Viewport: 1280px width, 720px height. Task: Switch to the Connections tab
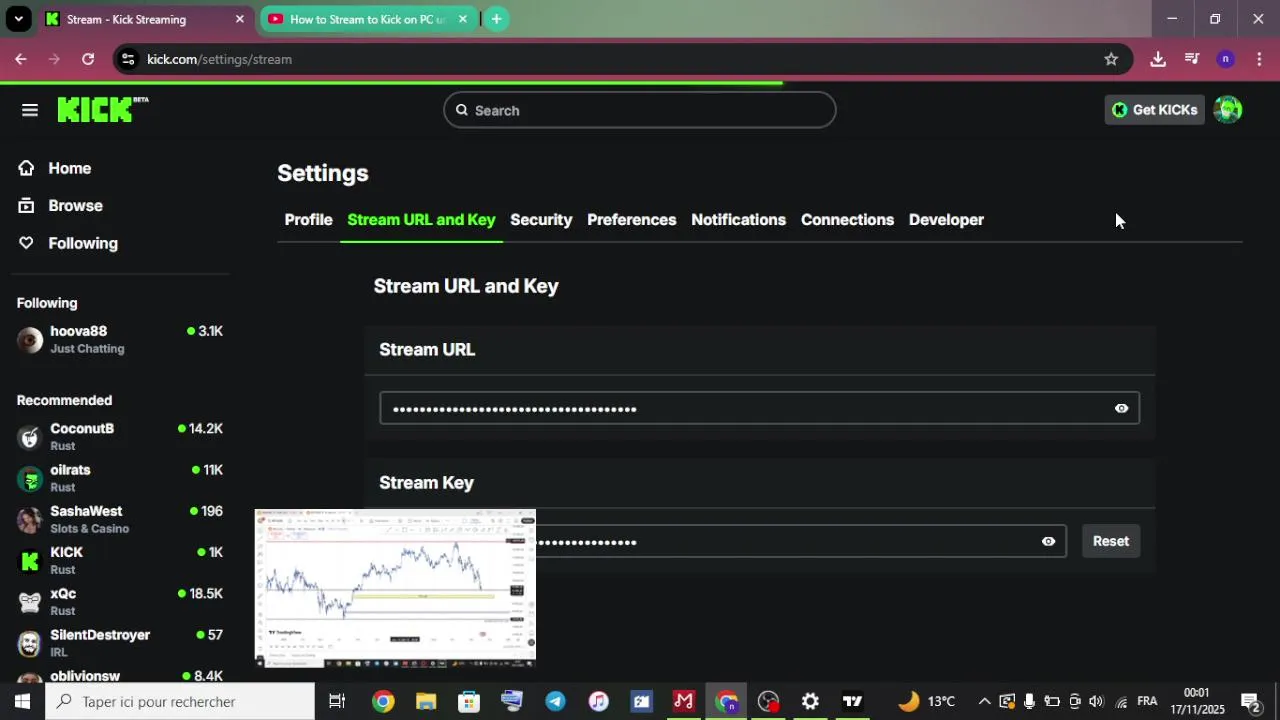[847, 220]
